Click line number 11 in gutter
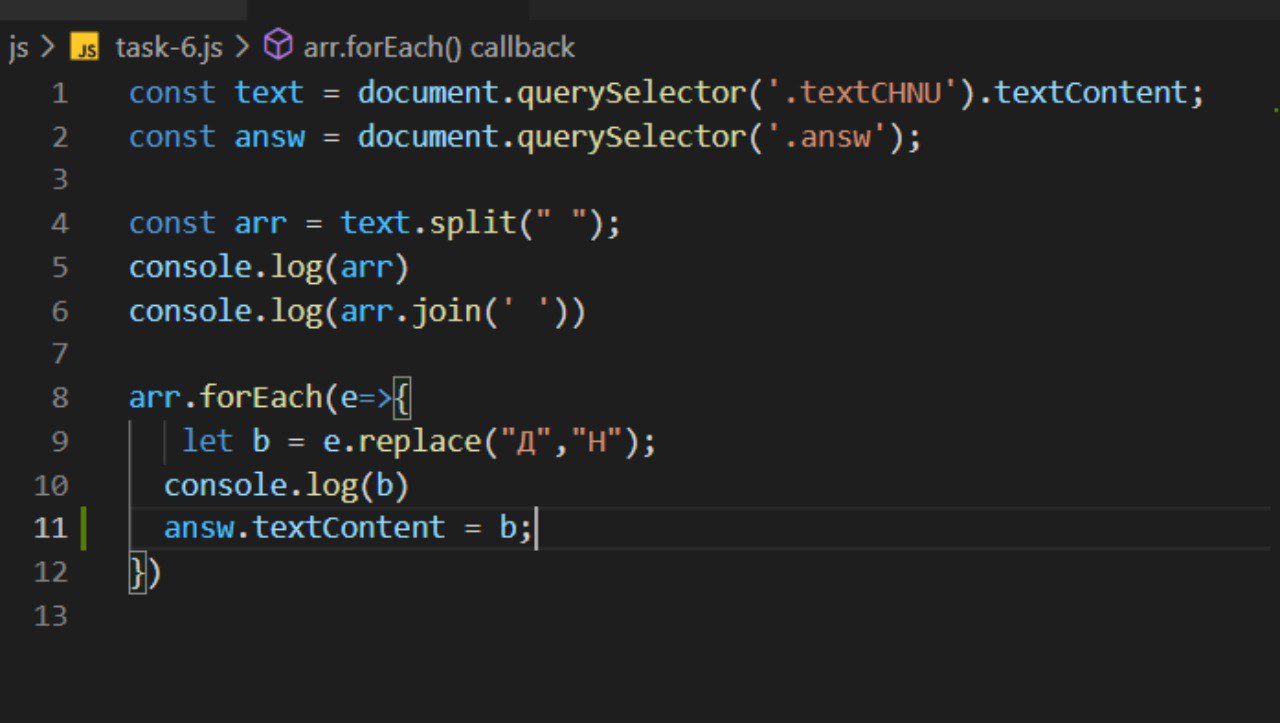 (51, 528)
